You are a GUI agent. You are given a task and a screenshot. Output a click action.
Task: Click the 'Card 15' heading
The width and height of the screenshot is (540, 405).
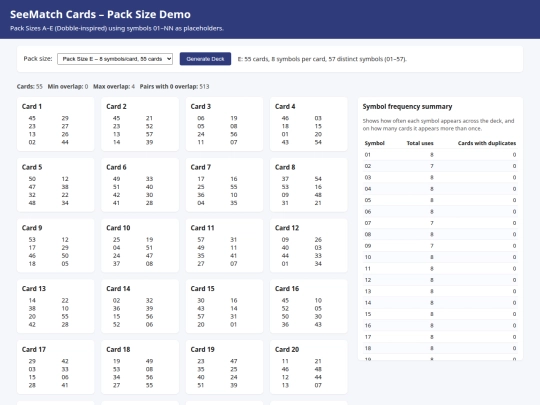(202, 289)
